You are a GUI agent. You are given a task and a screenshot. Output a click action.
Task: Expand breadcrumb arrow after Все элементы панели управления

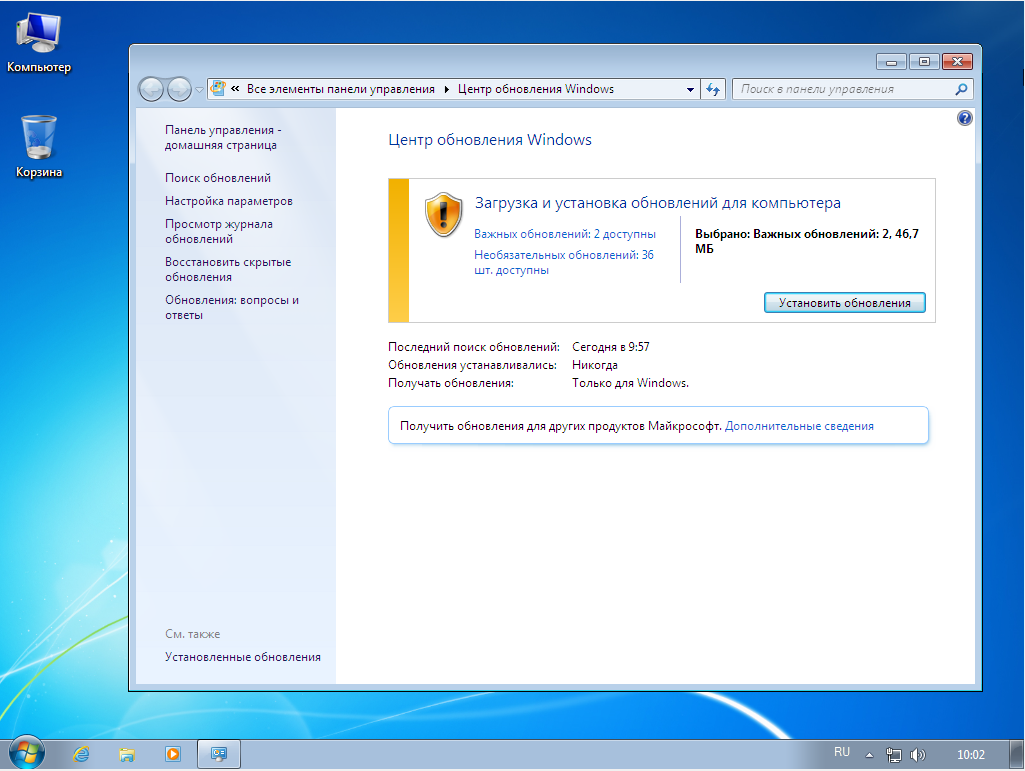pyautogui.click(x=446, y=90)
